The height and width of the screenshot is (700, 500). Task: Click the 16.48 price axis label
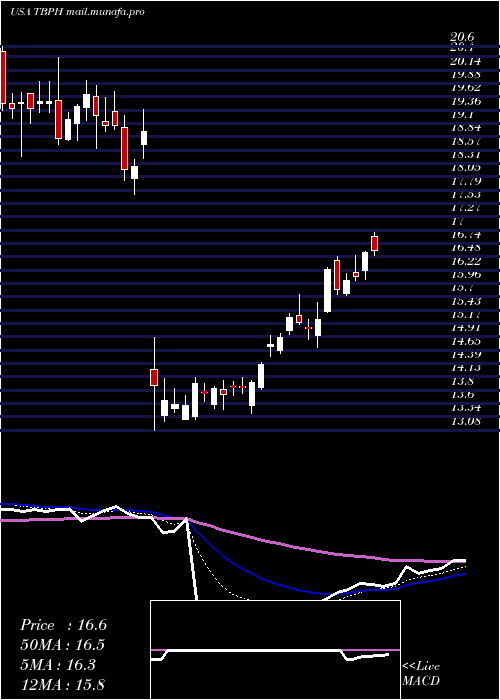point(465,247)
